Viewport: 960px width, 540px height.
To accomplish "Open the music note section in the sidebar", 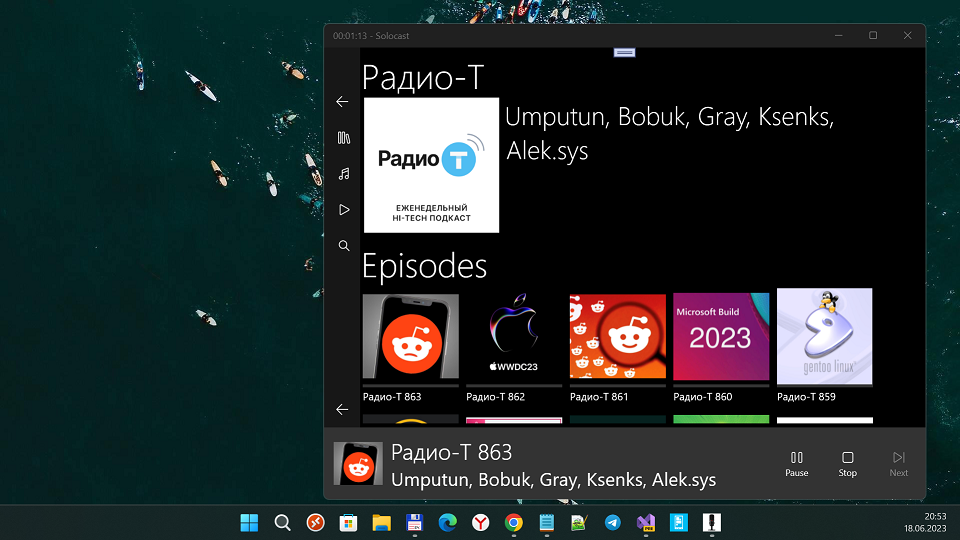I will (x=343, y=174).
